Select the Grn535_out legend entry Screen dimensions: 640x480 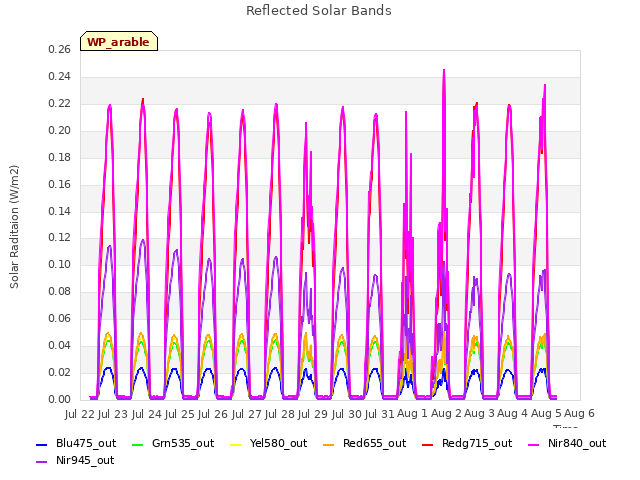[x=173, y=443]
